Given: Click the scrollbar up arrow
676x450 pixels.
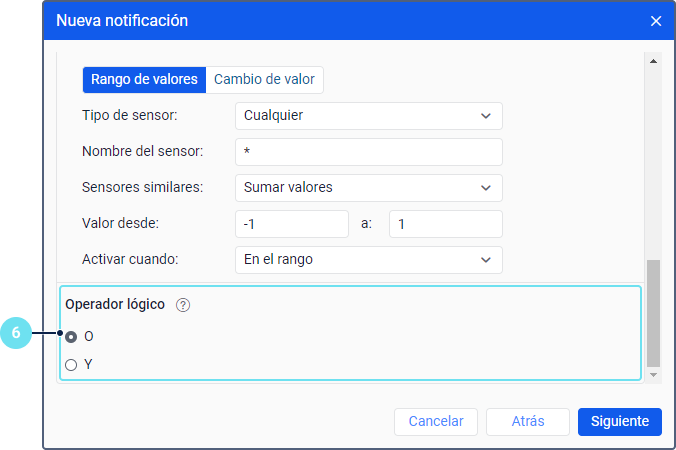Looking at the screenshot, I should click(x=654, y=61).
